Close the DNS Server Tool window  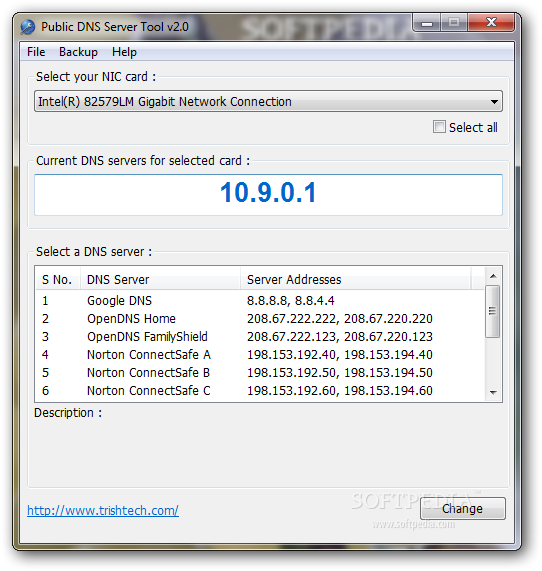[491, 23]
